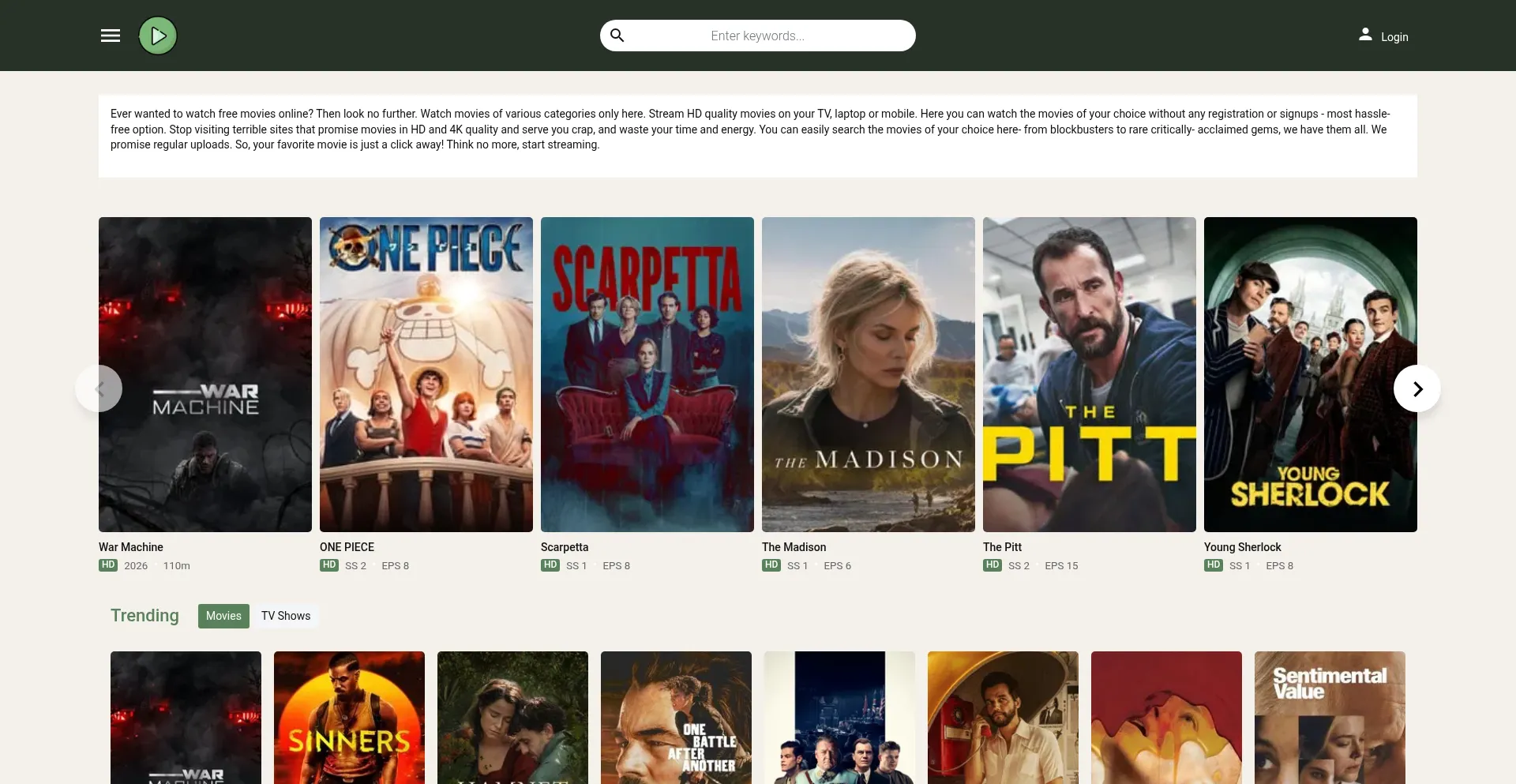Click the green play logo
The image size is (1516, 784).
(158, 36)
